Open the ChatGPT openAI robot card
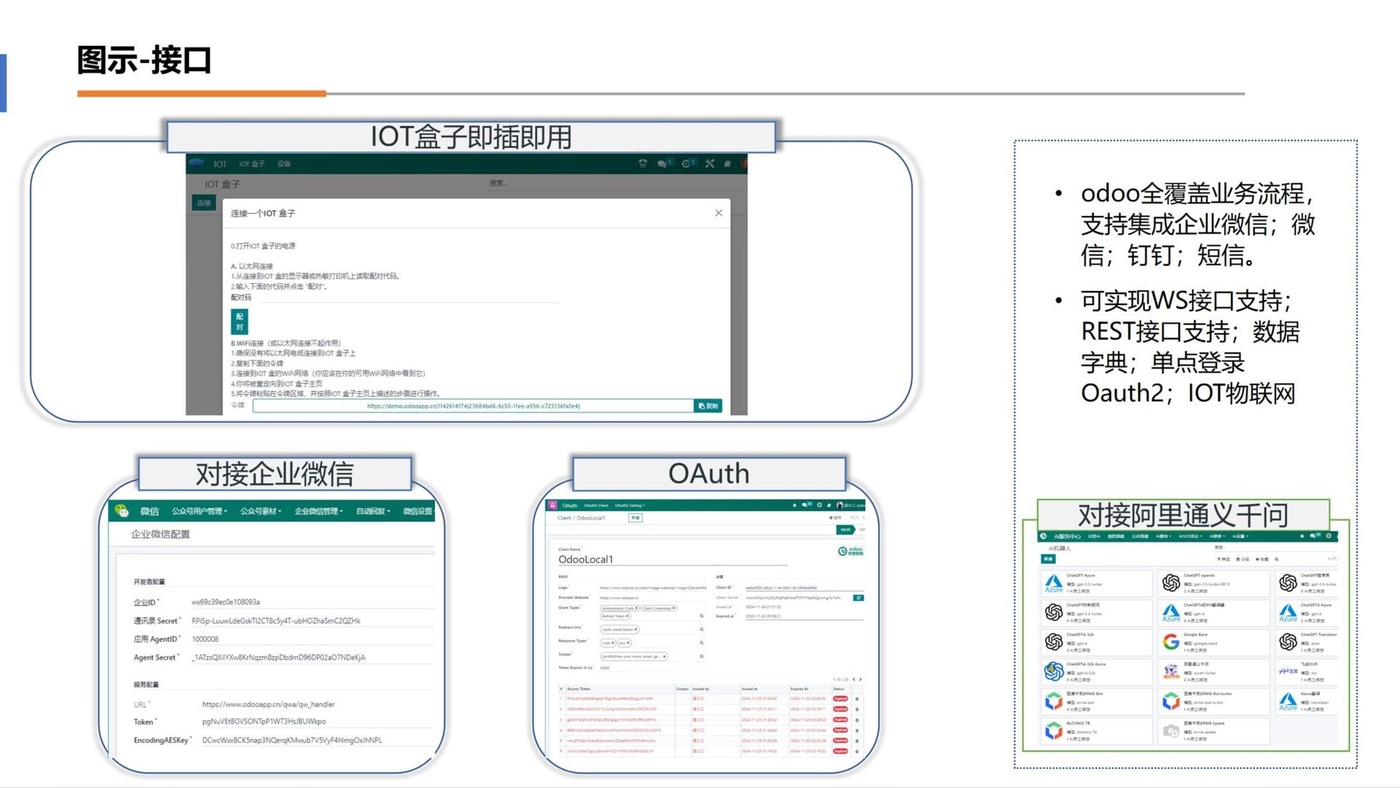The image size is (1400, 788). click(1213, 584)
